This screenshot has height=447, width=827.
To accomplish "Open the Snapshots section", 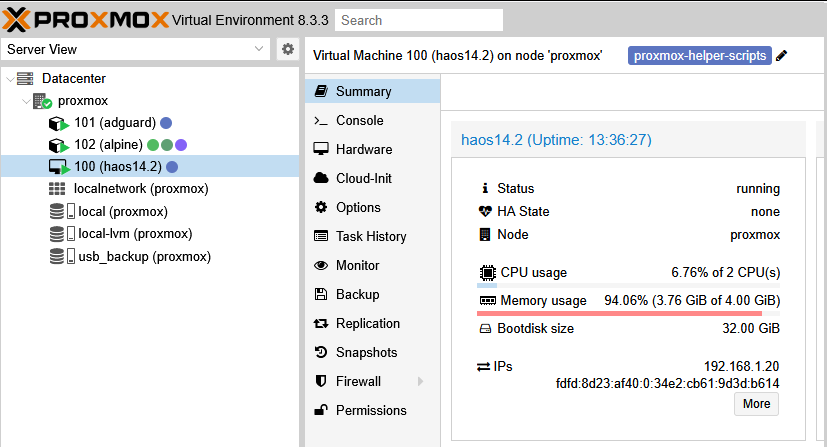I will (x=366, y=352).
